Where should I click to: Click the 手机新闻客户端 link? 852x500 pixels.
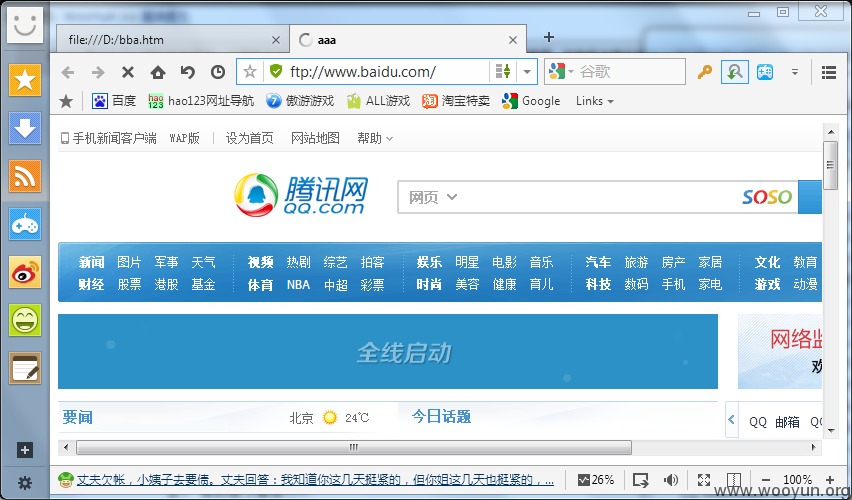(x=109, y=139)
